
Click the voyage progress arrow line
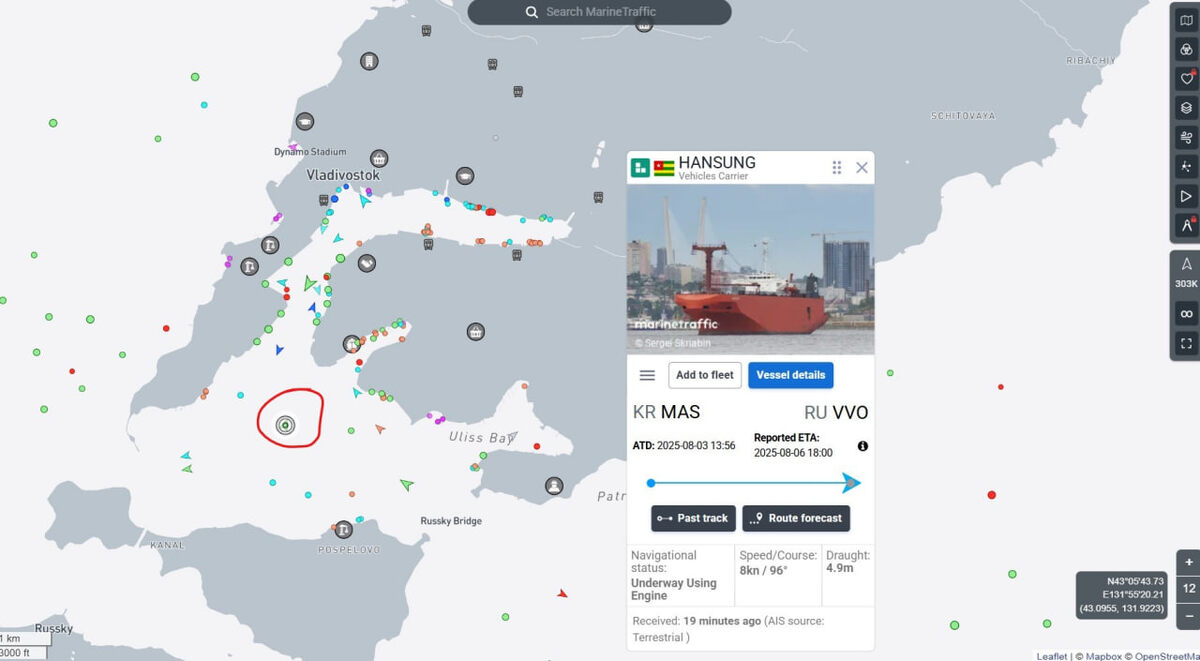point(755,483)
